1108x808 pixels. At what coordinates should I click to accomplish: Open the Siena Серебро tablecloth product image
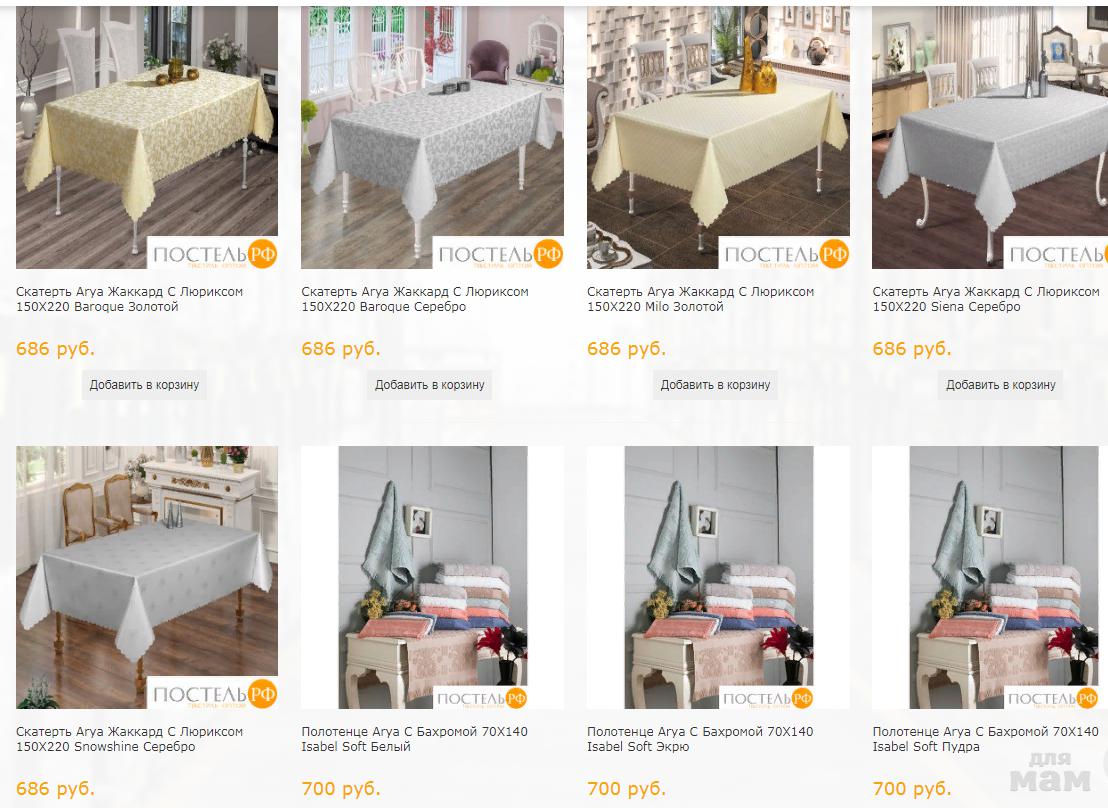[990, 138]
